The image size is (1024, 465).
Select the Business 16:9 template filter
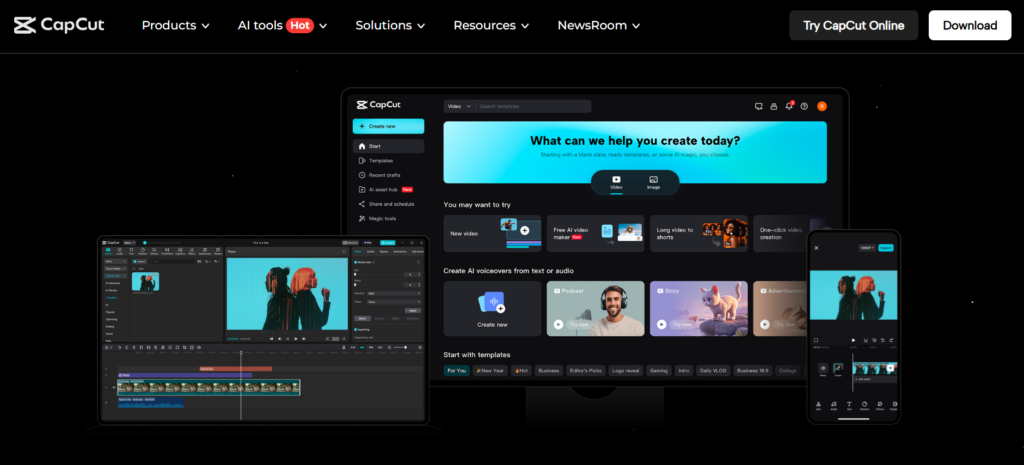click(x=753, y=370)
